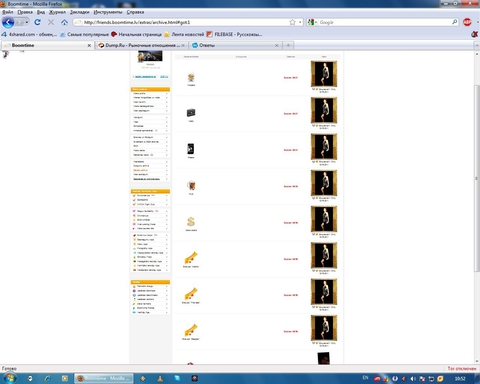Open the woman photo in dollar sign row
This screenshot has height=384, width=480.
tap(324, 219)
